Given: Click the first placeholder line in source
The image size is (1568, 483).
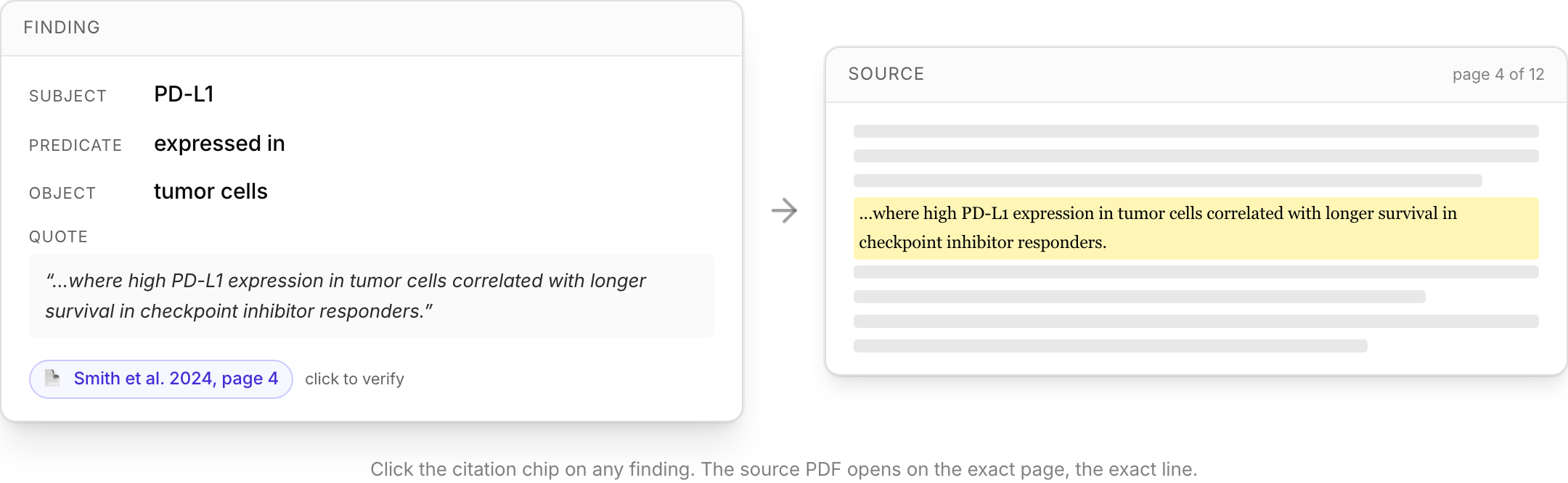Looking at the screenshot, I should [1196, 131].
